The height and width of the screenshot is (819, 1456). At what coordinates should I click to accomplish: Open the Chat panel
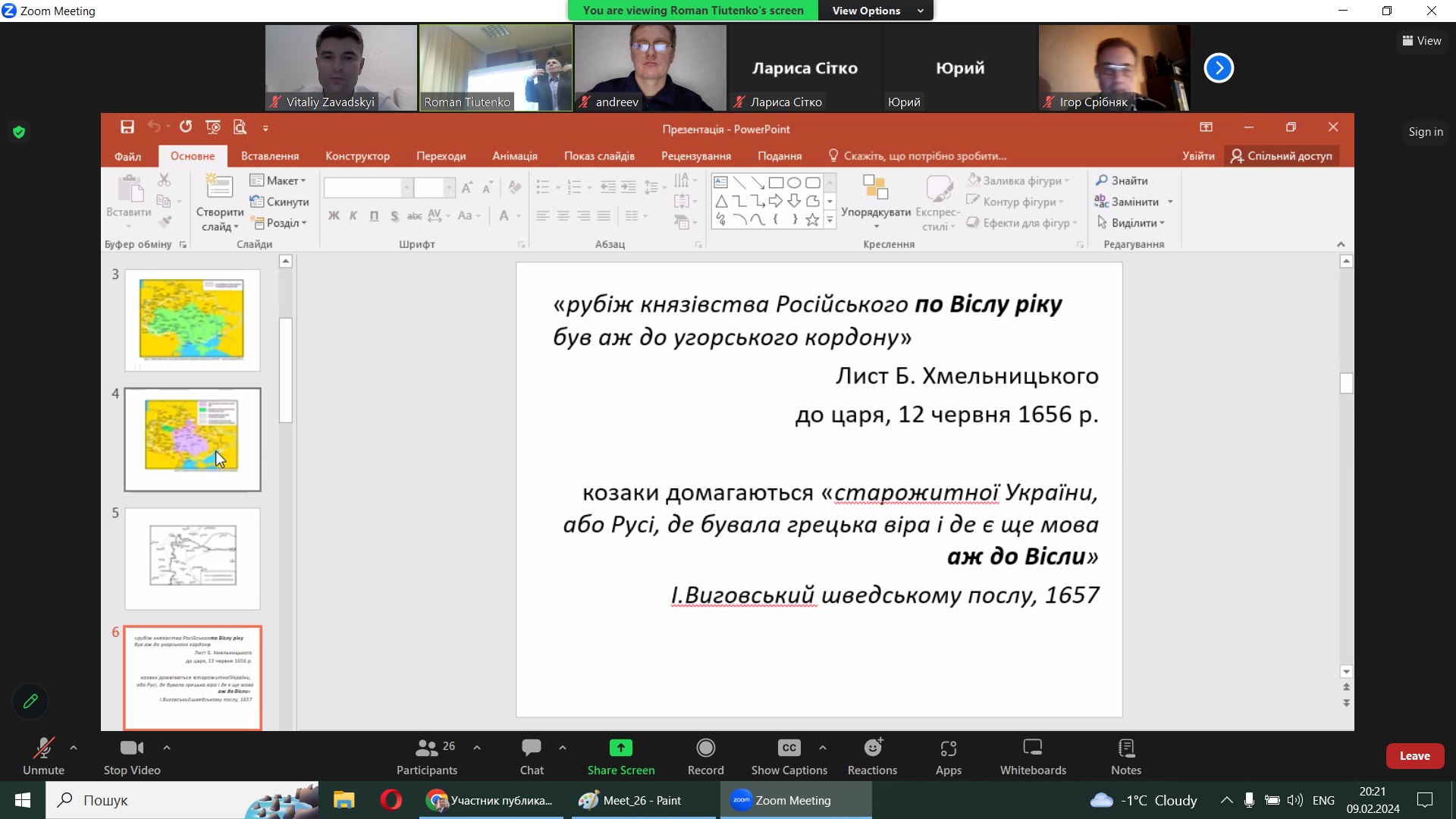coord(531,748)
